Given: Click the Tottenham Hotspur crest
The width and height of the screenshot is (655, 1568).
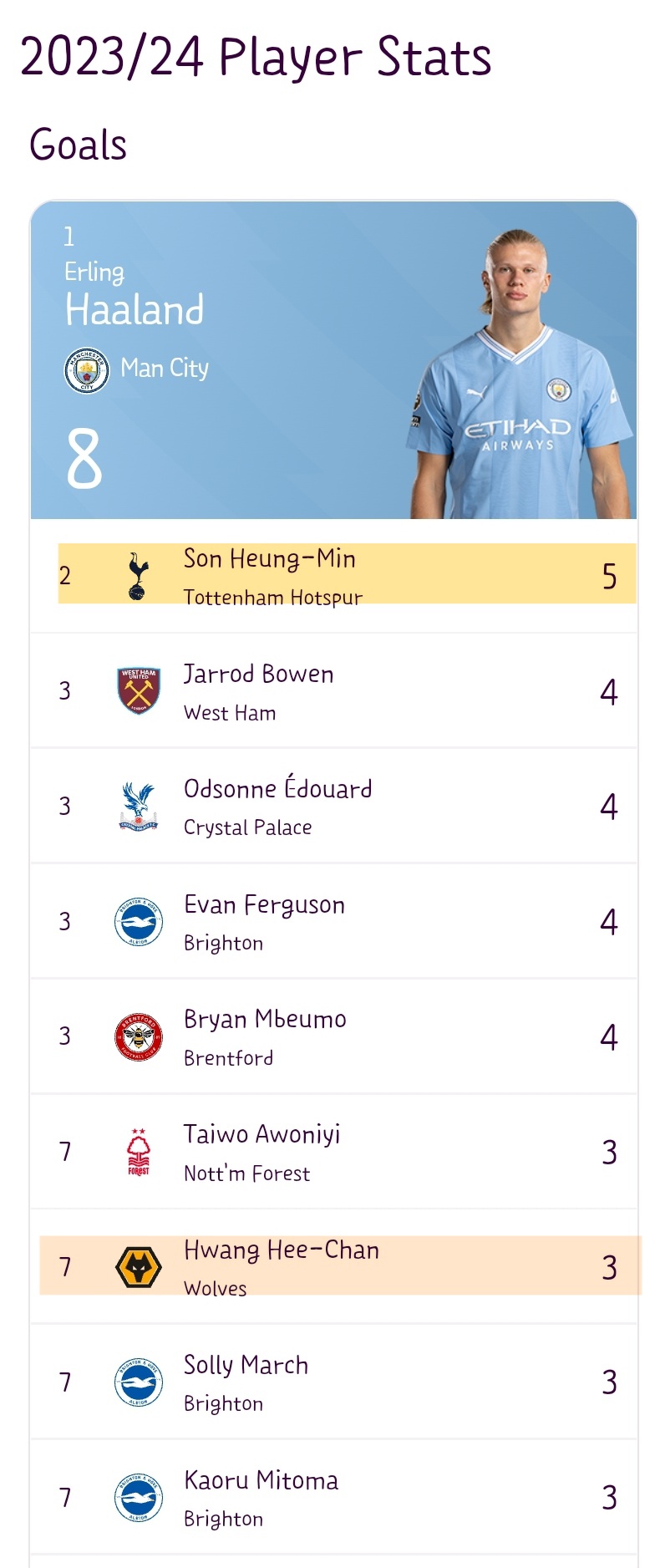Looking at the screenshot, I should tap(138, 576).
